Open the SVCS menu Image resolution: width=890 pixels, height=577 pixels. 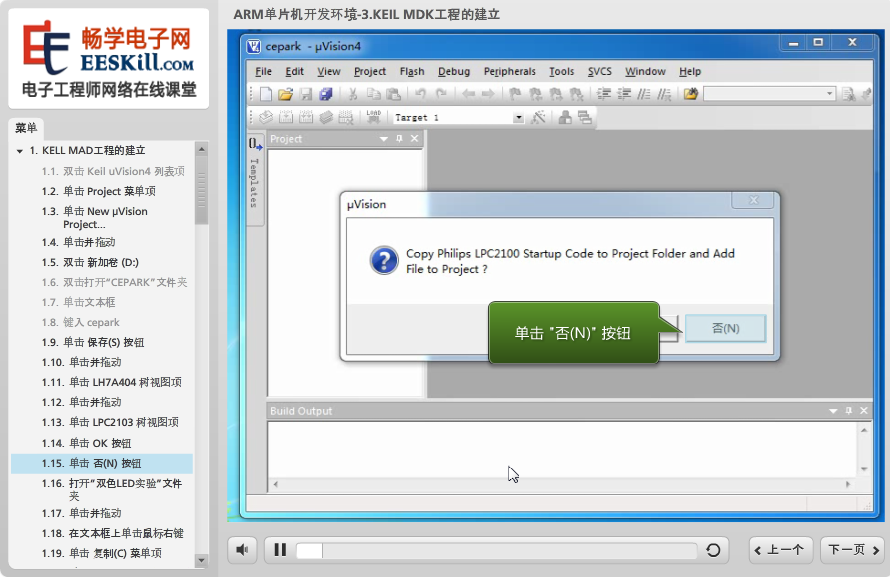point(599,71)
